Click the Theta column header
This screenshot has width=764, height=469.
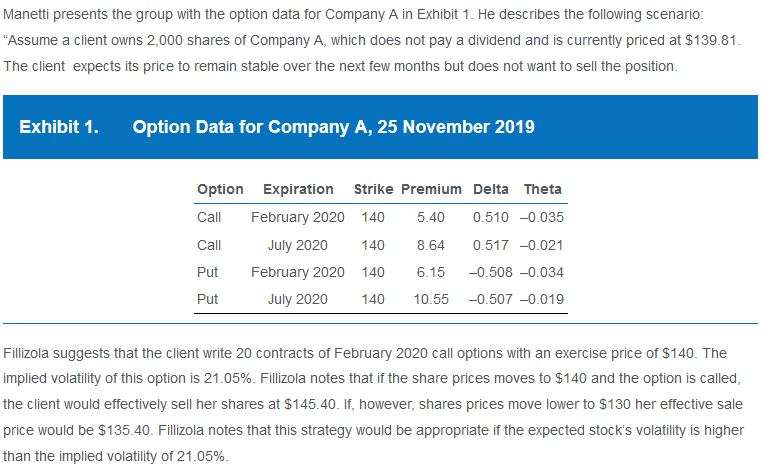(x=543, y=189)
